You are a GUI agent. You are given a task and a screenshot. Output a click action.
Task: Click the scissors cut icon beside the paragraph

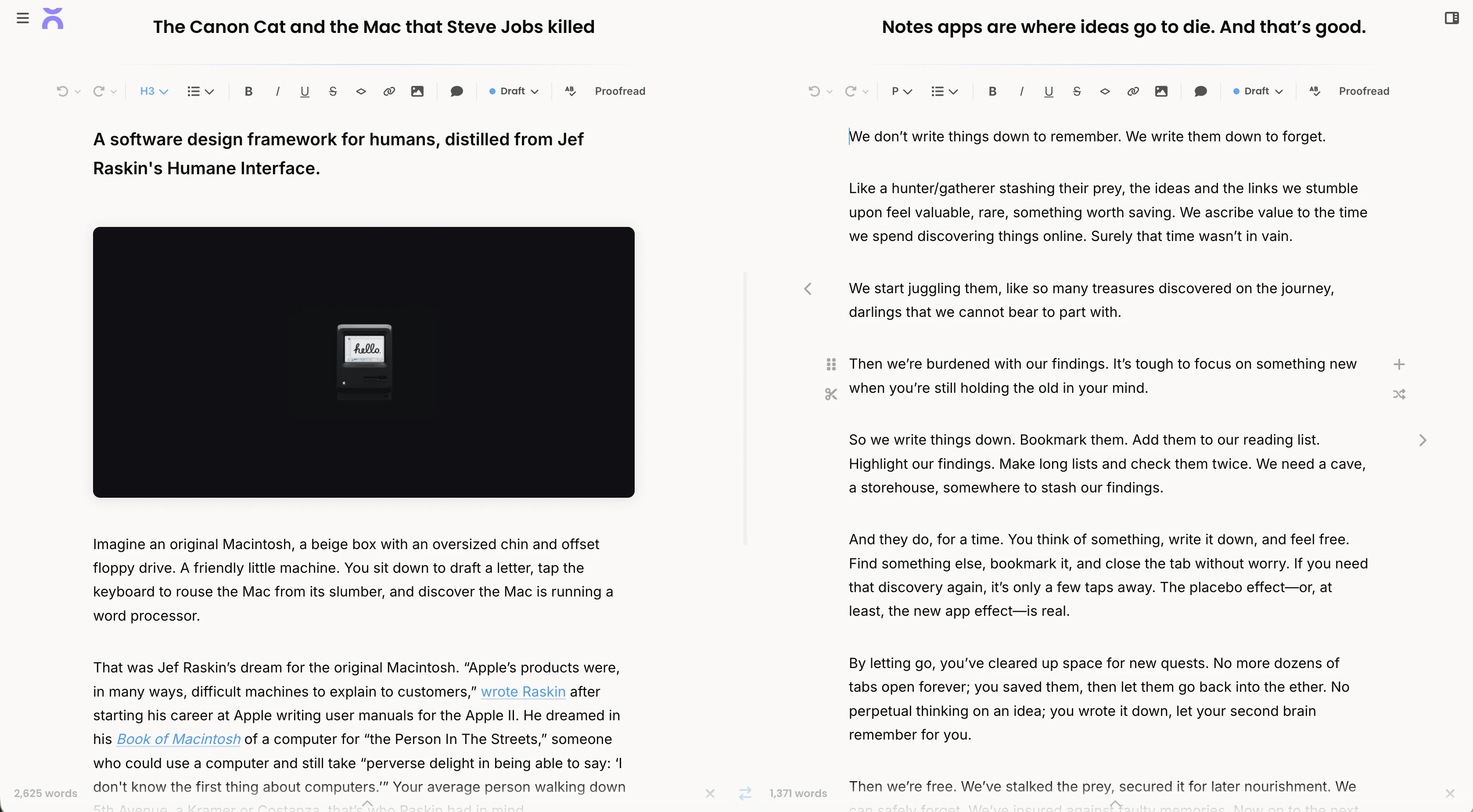point(831,394)
